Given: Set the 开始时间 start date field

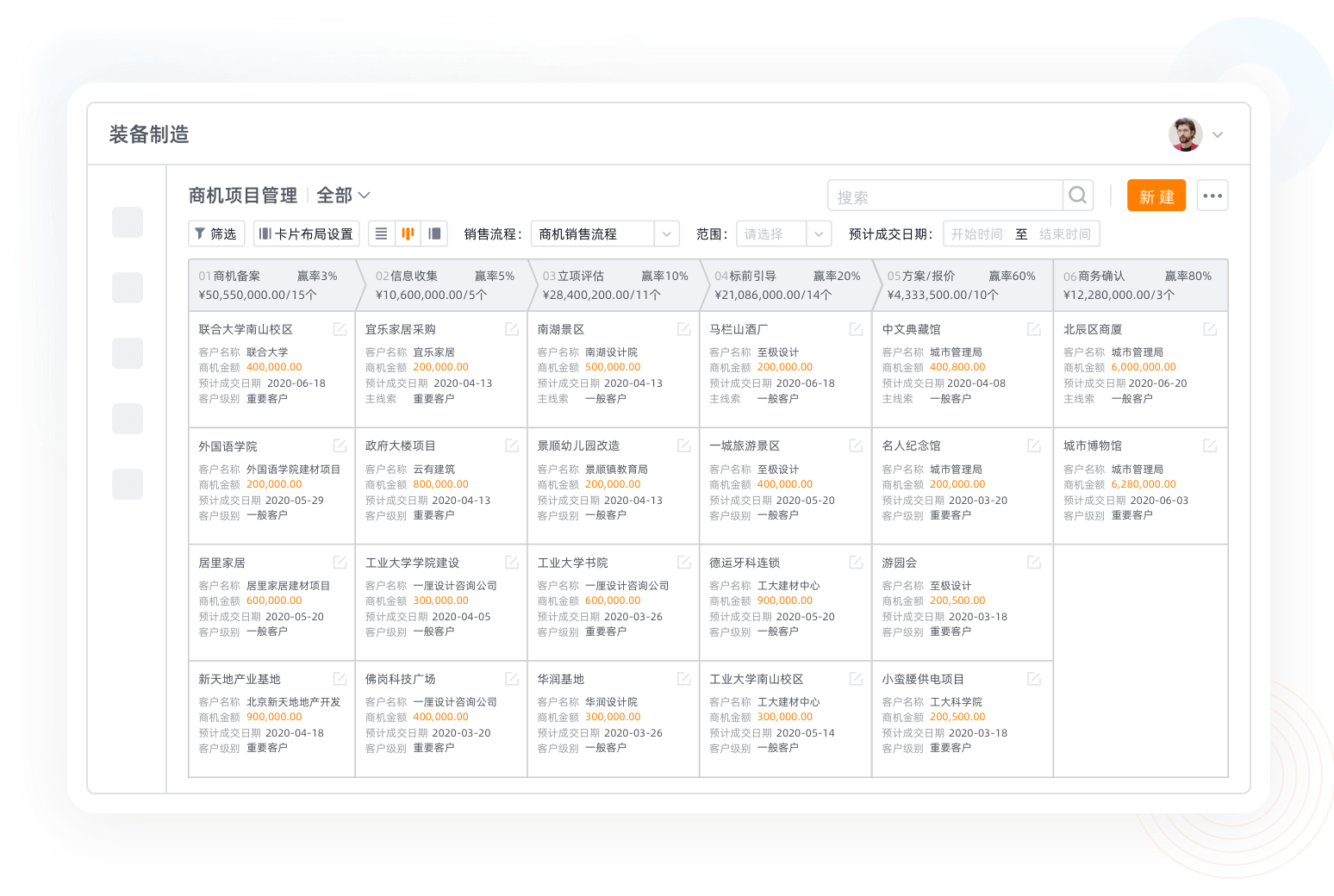Looking at the screenshot, I should [977, 233].
